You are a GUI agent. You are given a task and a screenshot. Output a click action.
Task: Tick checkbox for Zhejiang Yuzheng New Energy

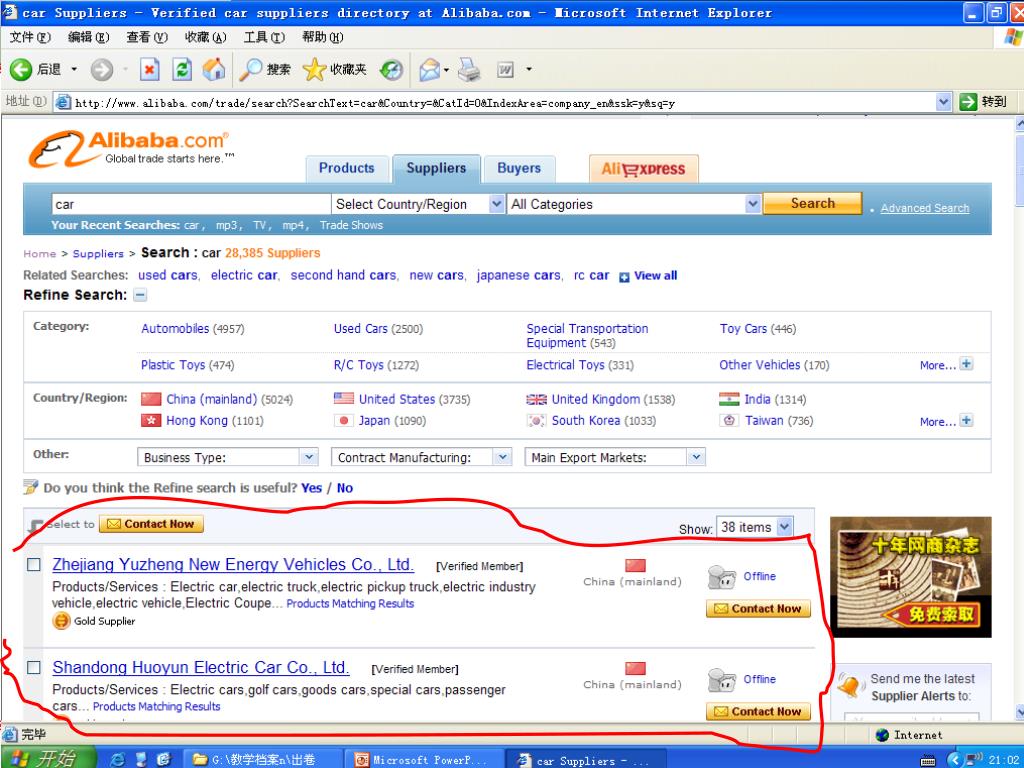coord(33,565)
